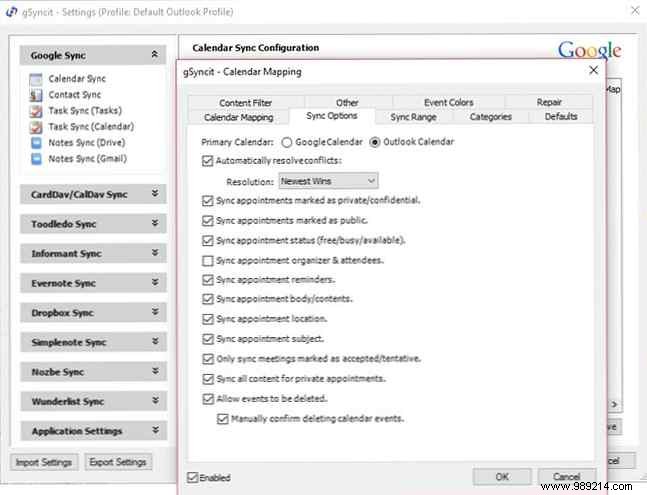Image resolution: width=647 pixels, height=495 pixels.
Task: Click scroll-right arrow in Settings window
Action: (x=614, y=404)
